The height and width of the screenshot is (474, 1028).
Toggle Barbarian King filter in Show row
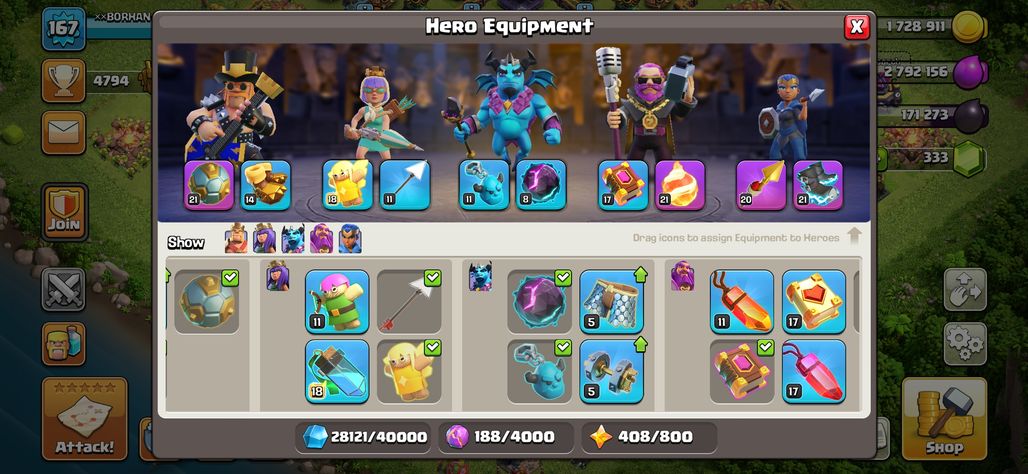[236, 239]
